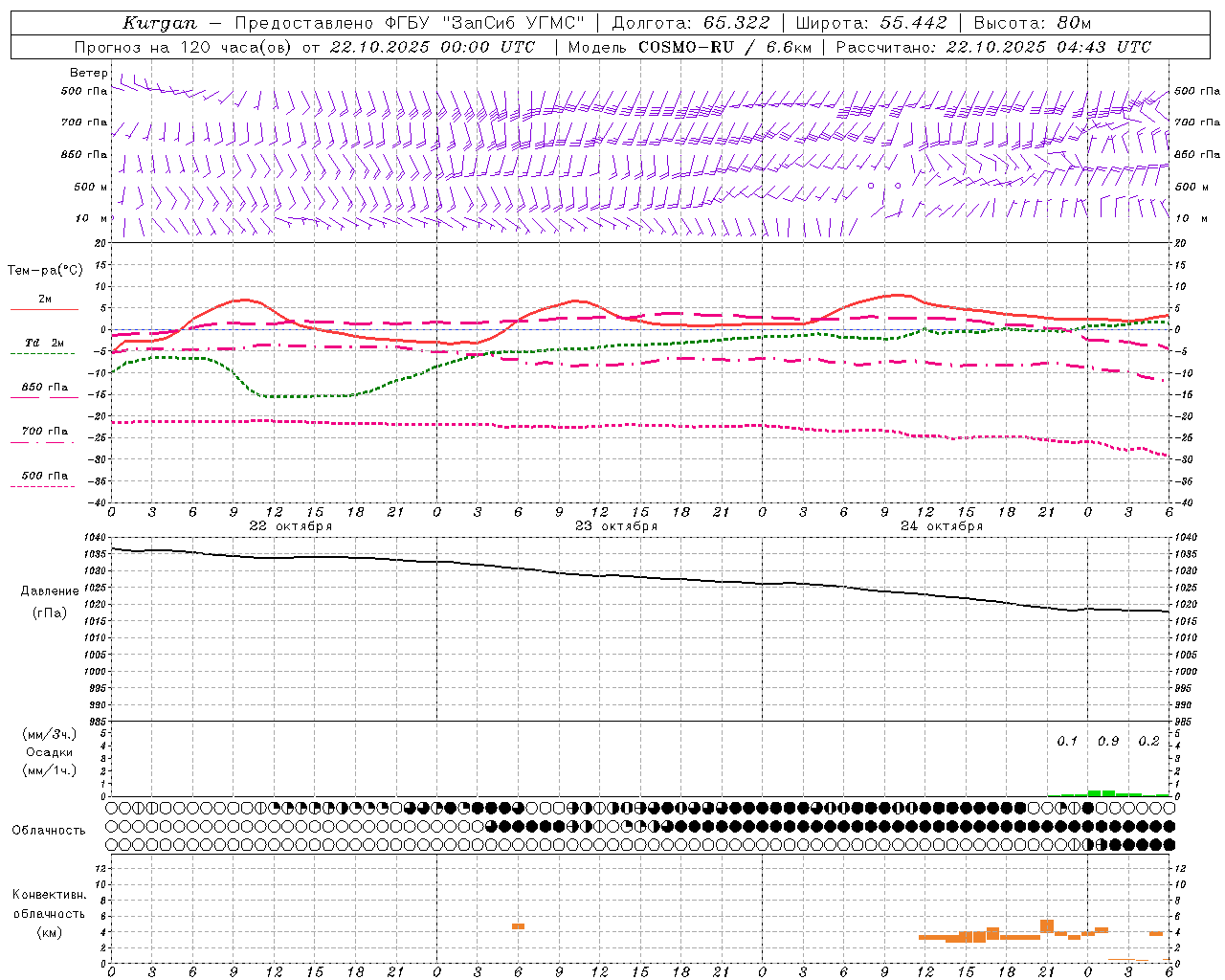The height and width of the screenshot is (980, 1225).
Task: Click the "0.9" precipitation amount value
Action: click(x=1108, y=742)
